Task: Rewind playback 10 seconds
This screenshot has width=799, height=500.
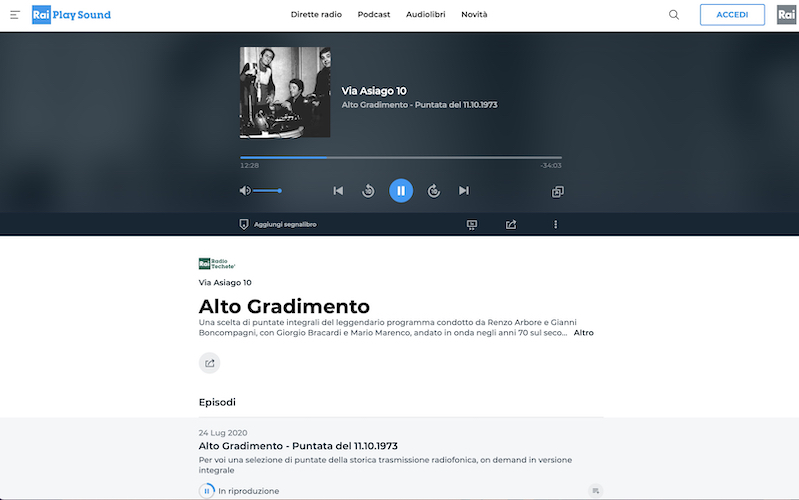Action: [x=368, y=191]
